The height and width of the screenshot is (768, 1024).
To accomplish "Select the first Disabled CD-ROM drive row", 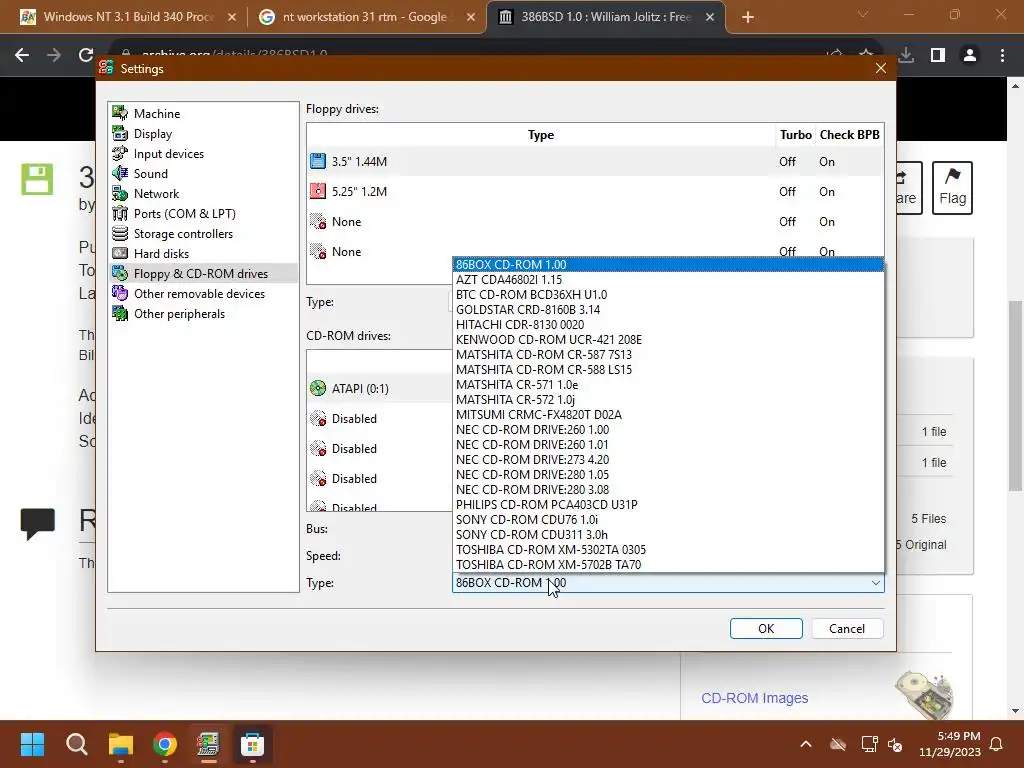I will coord(379,419).
